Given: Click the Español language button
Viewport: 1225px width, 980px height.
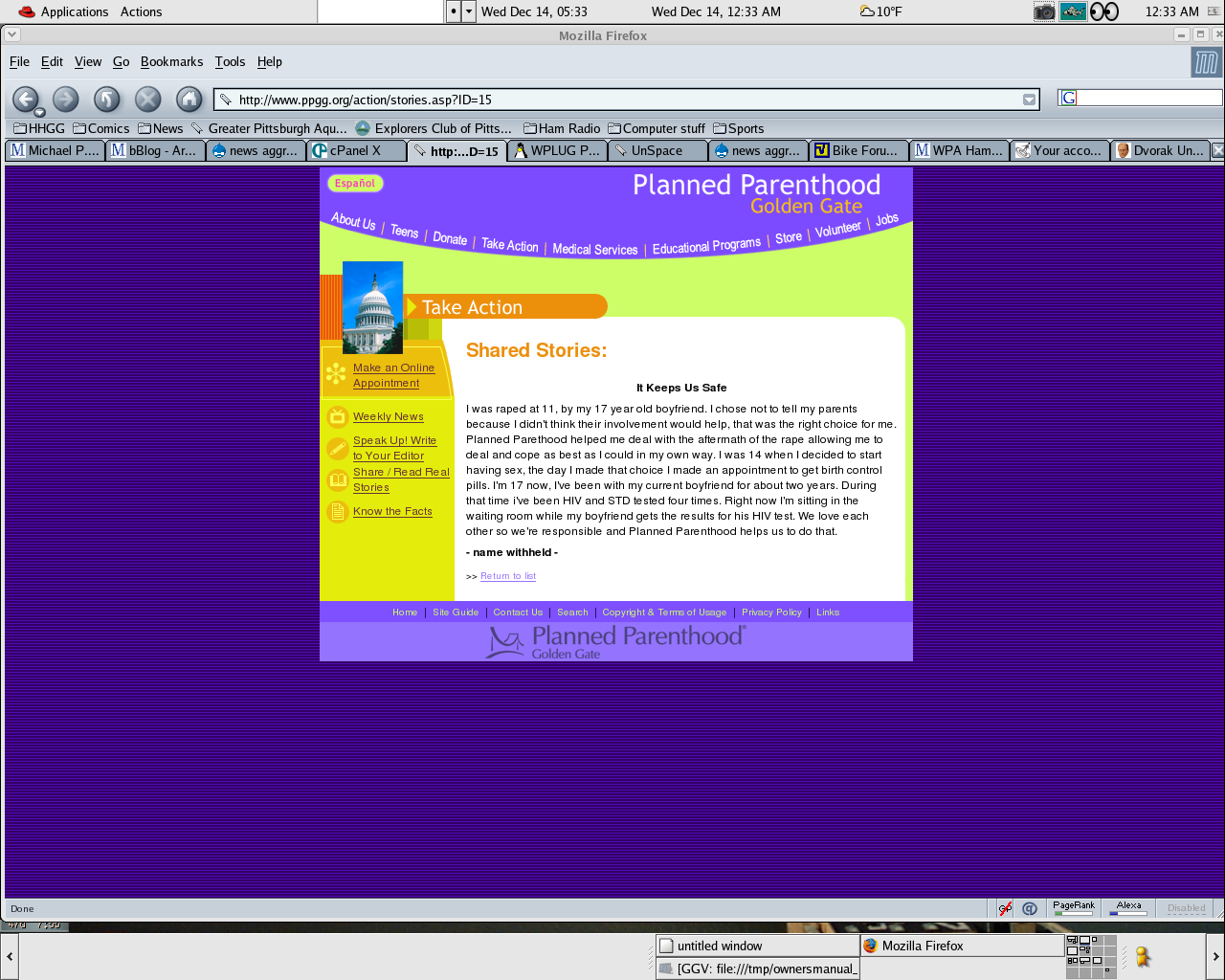Looking at the screenshot, I should tap(355, 183).
